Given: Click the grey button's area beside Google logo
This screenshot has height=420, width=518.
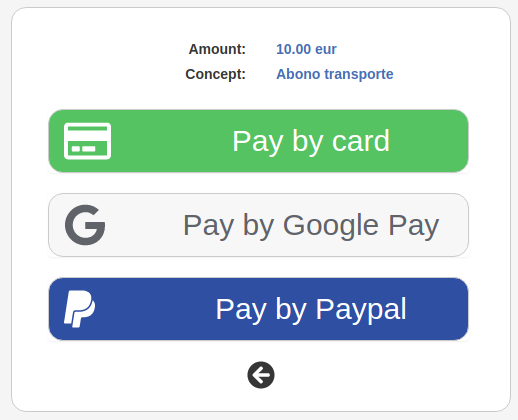Looking at the screenshot, I should [x=144, y=225].
